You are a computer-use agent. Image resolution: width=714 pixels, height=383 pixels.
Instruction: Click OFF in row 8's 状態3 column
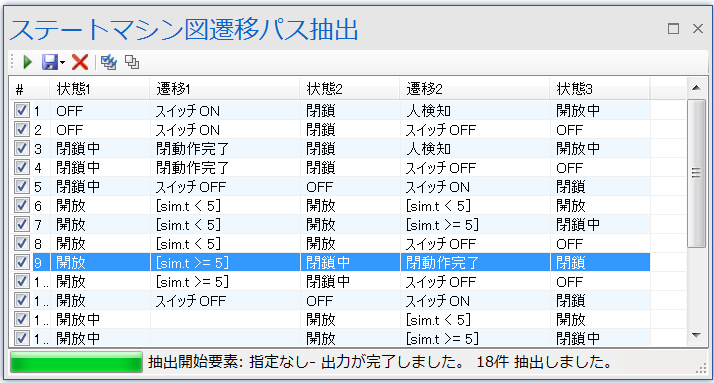[569, 244]
